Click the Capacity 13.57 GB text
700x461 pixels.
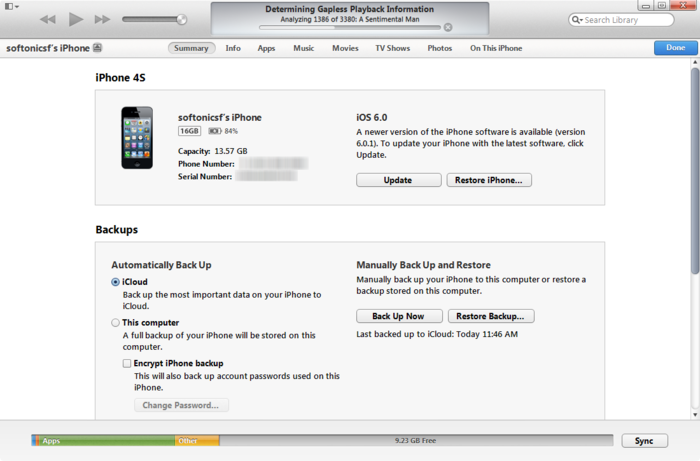tap(212, 151)
